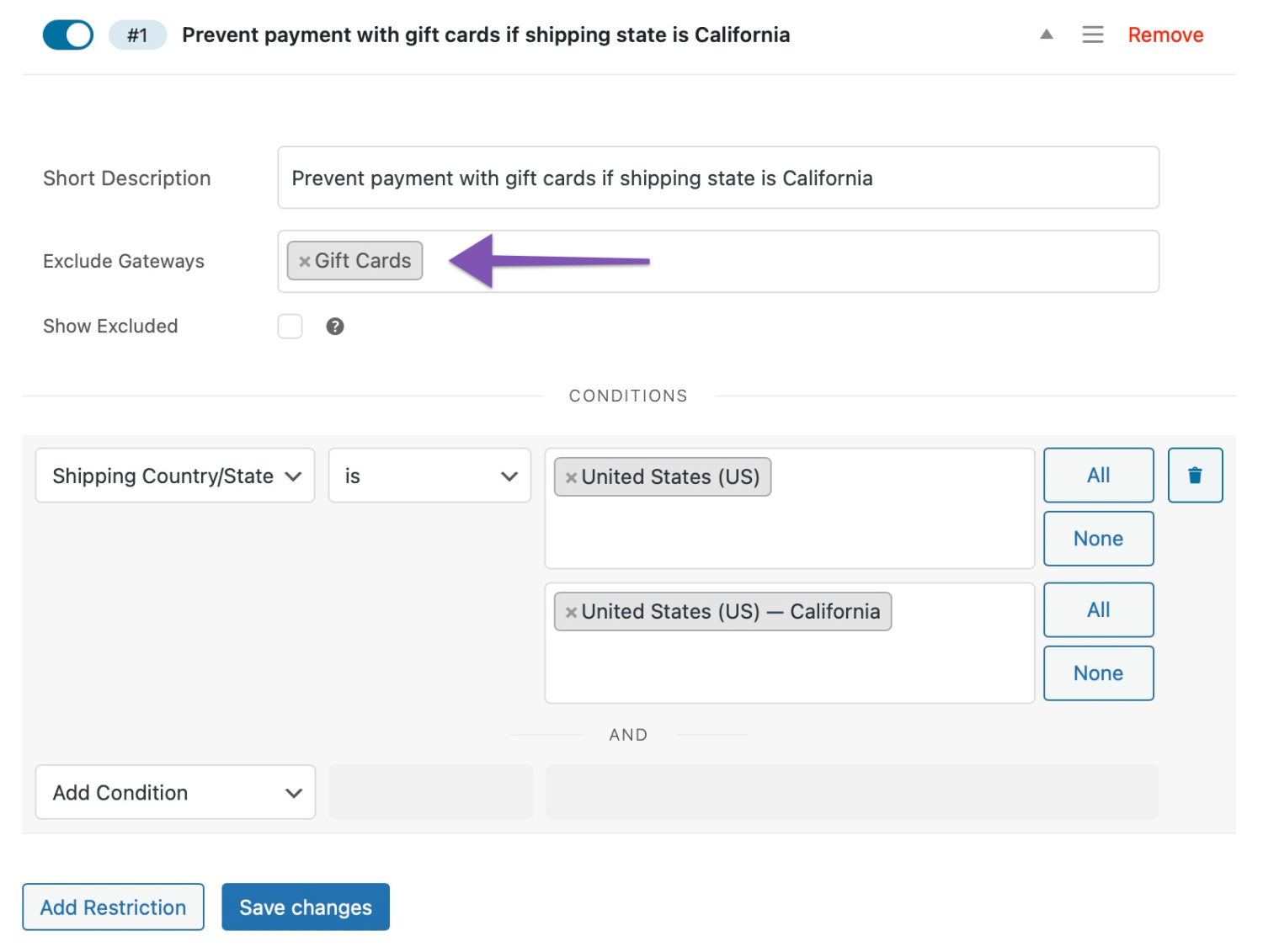Click the red Remove link

[x=1164, y=35]
